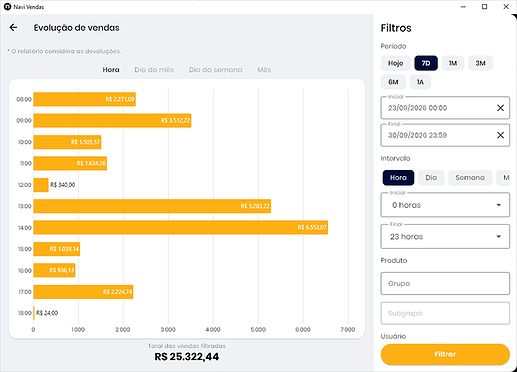
Task: Click the Produto section label
Action: click(394, 260)
